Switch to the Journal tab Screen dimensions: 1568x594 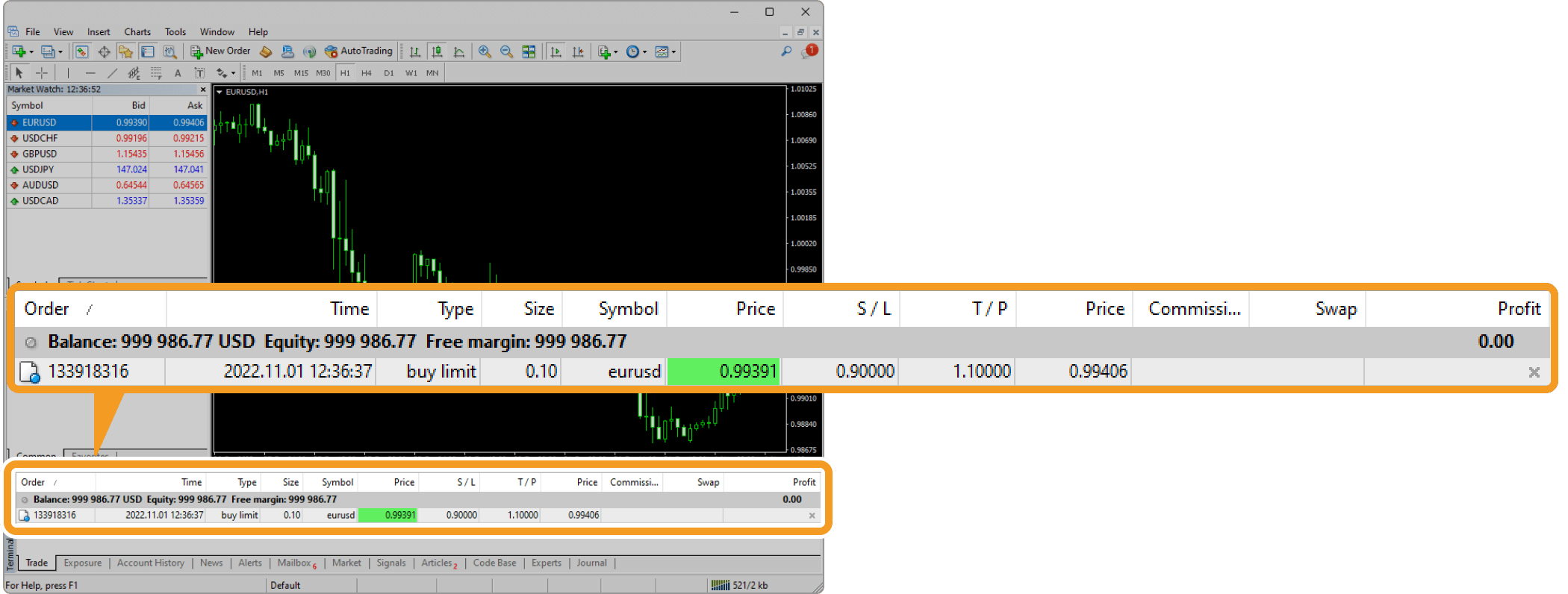(x=591, y=563)
